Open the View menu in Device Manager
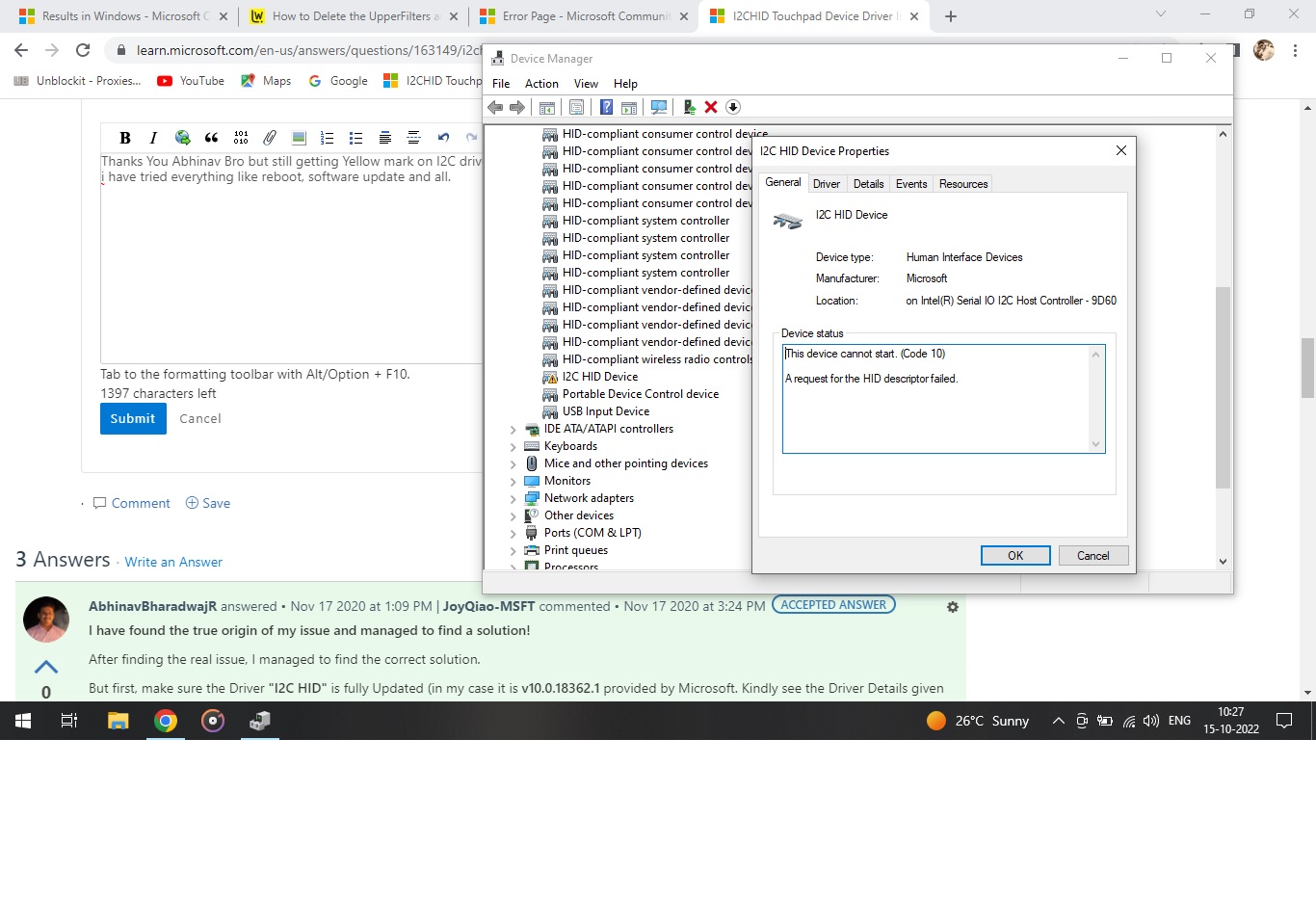Viewport: 1316px width, 898px height. (586, 84)
